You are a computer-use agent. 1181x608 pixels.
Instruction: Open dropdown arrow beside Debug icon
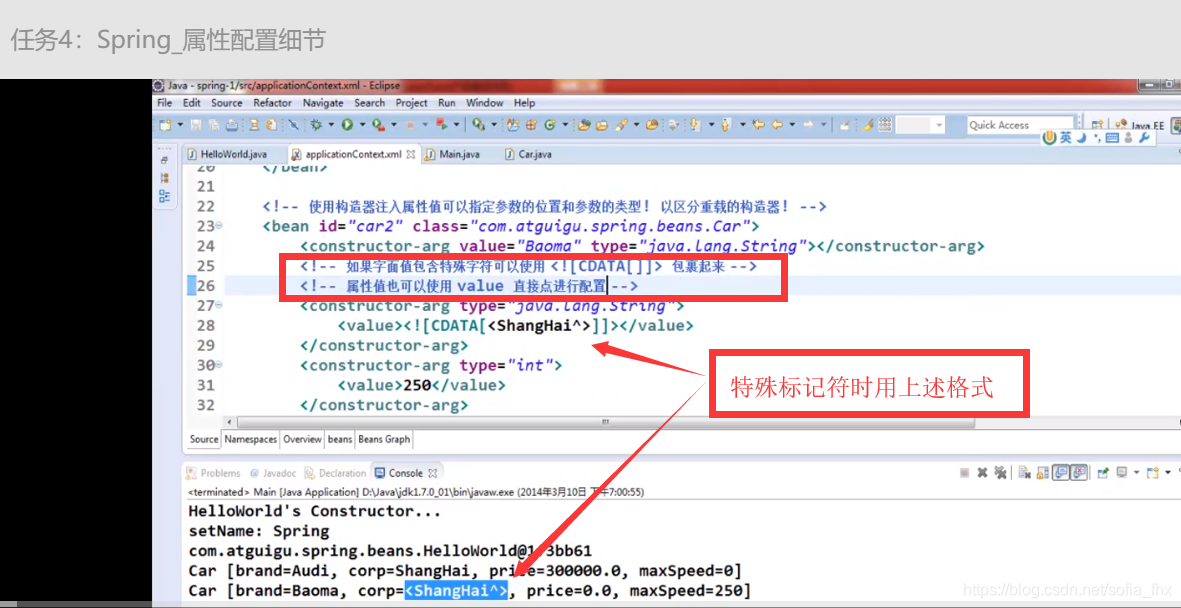click(331, 125)
